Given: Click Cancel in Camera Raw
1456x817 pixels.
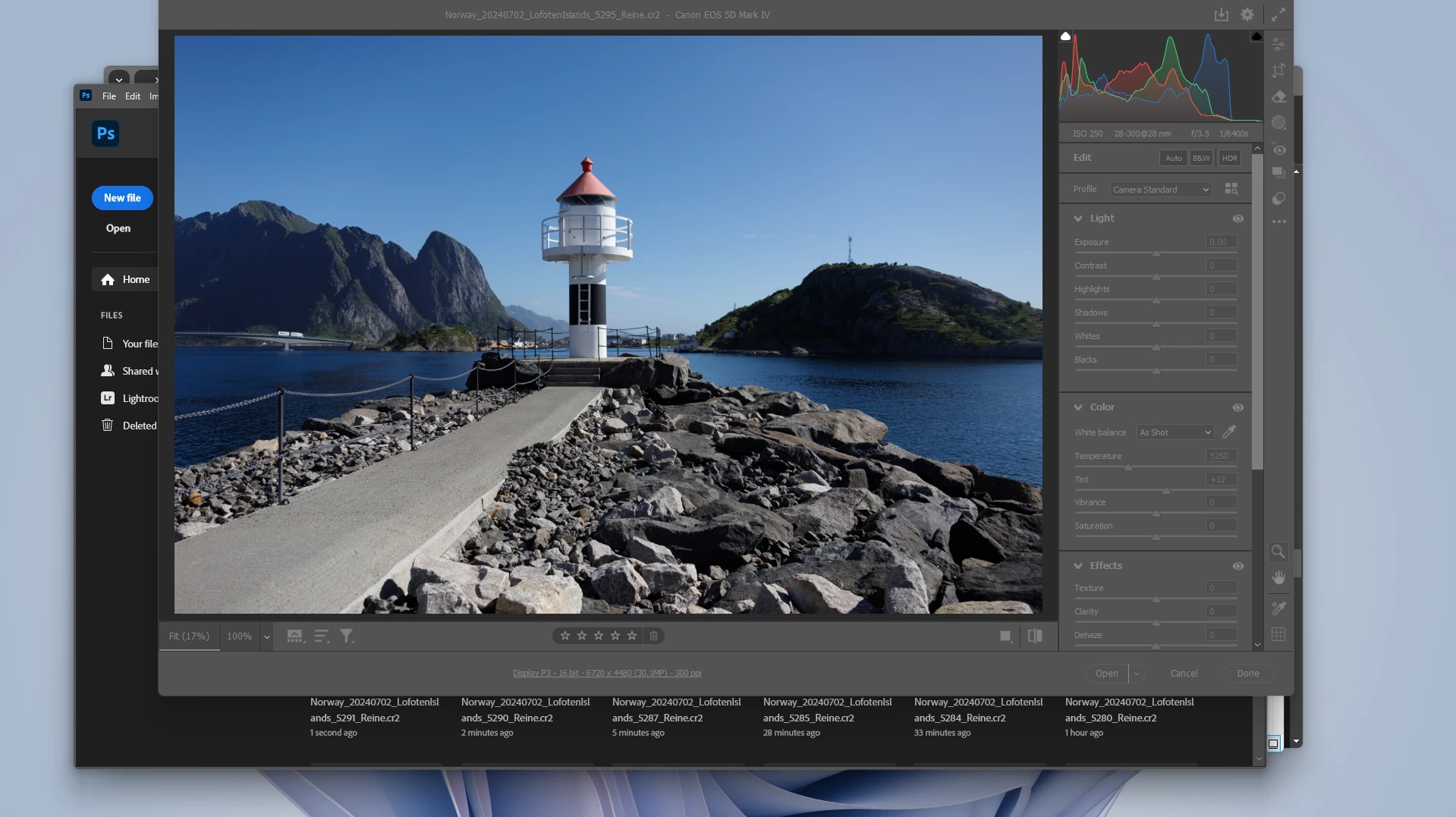Looking at the screenshot, I should click(x=1184, y=674).
